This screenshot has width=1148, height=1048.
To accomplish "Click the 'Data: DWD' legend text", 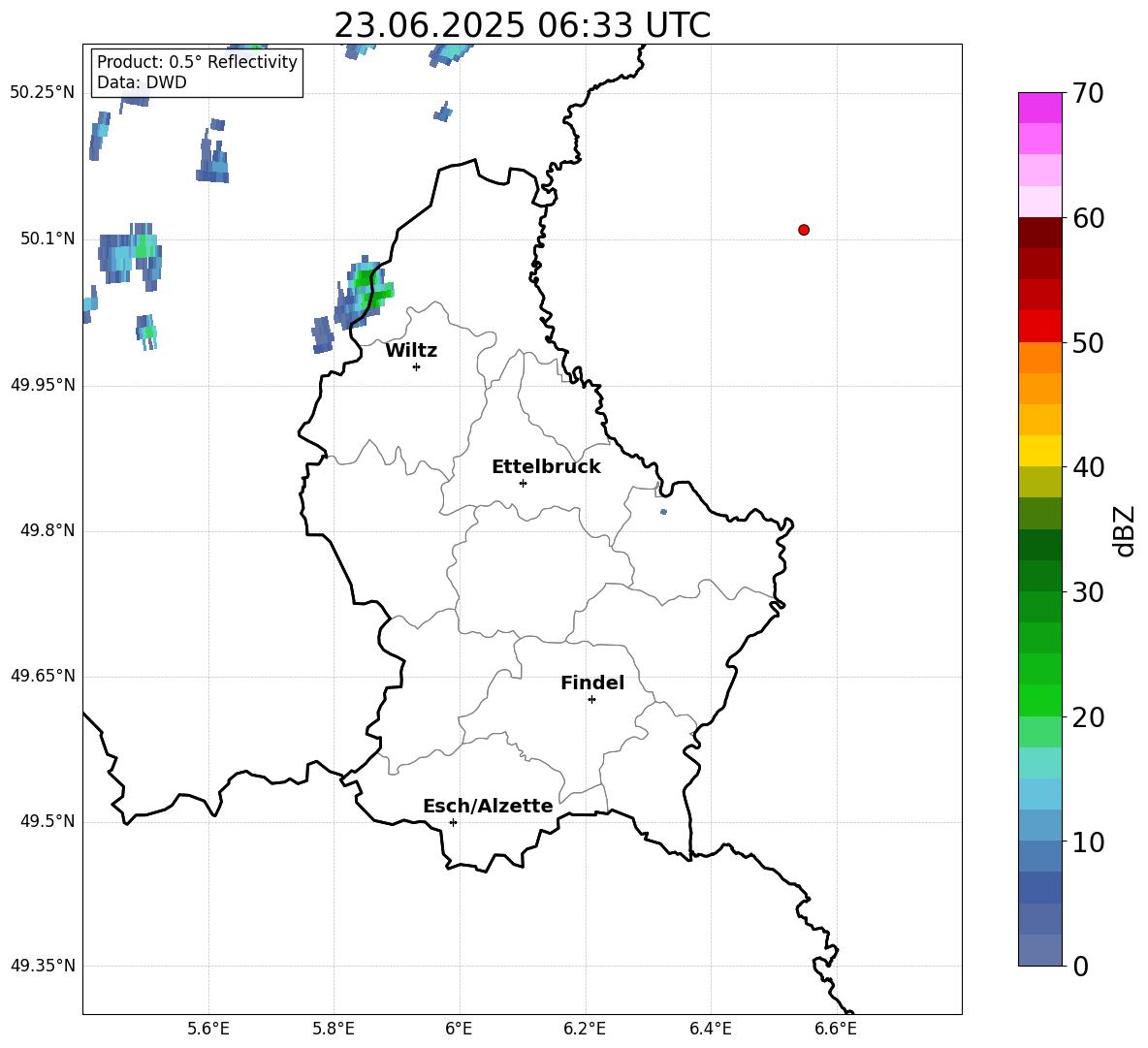I will click(x=142, y=82).
